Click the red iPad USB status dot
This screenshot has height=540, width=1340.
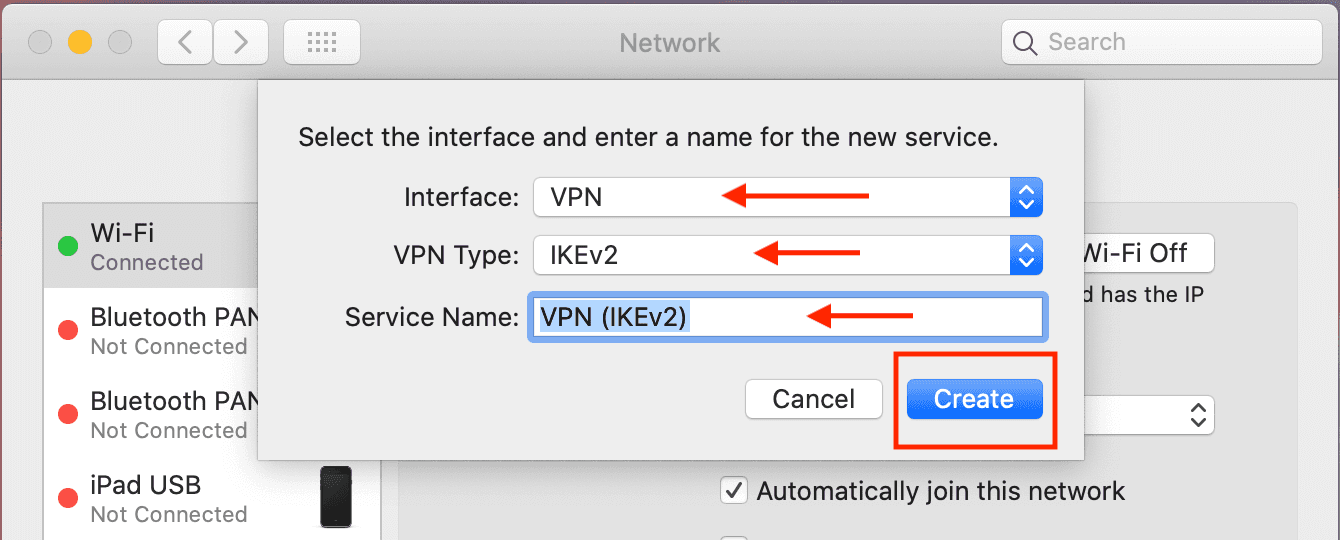tap(68, 498)
